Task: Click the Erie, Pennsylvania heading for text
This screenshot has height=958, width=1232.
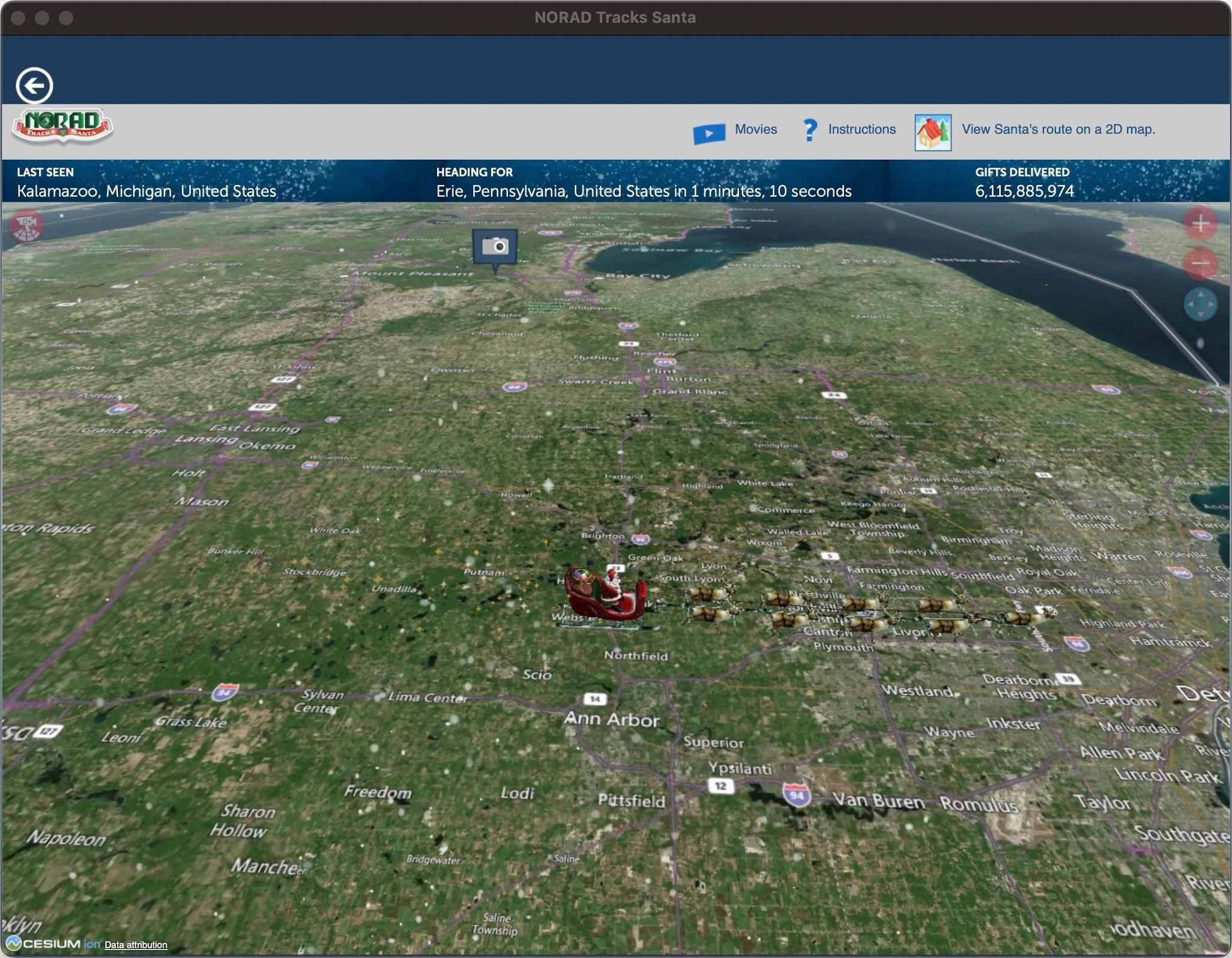Action: pyautogui.click(x=644, y=191)
